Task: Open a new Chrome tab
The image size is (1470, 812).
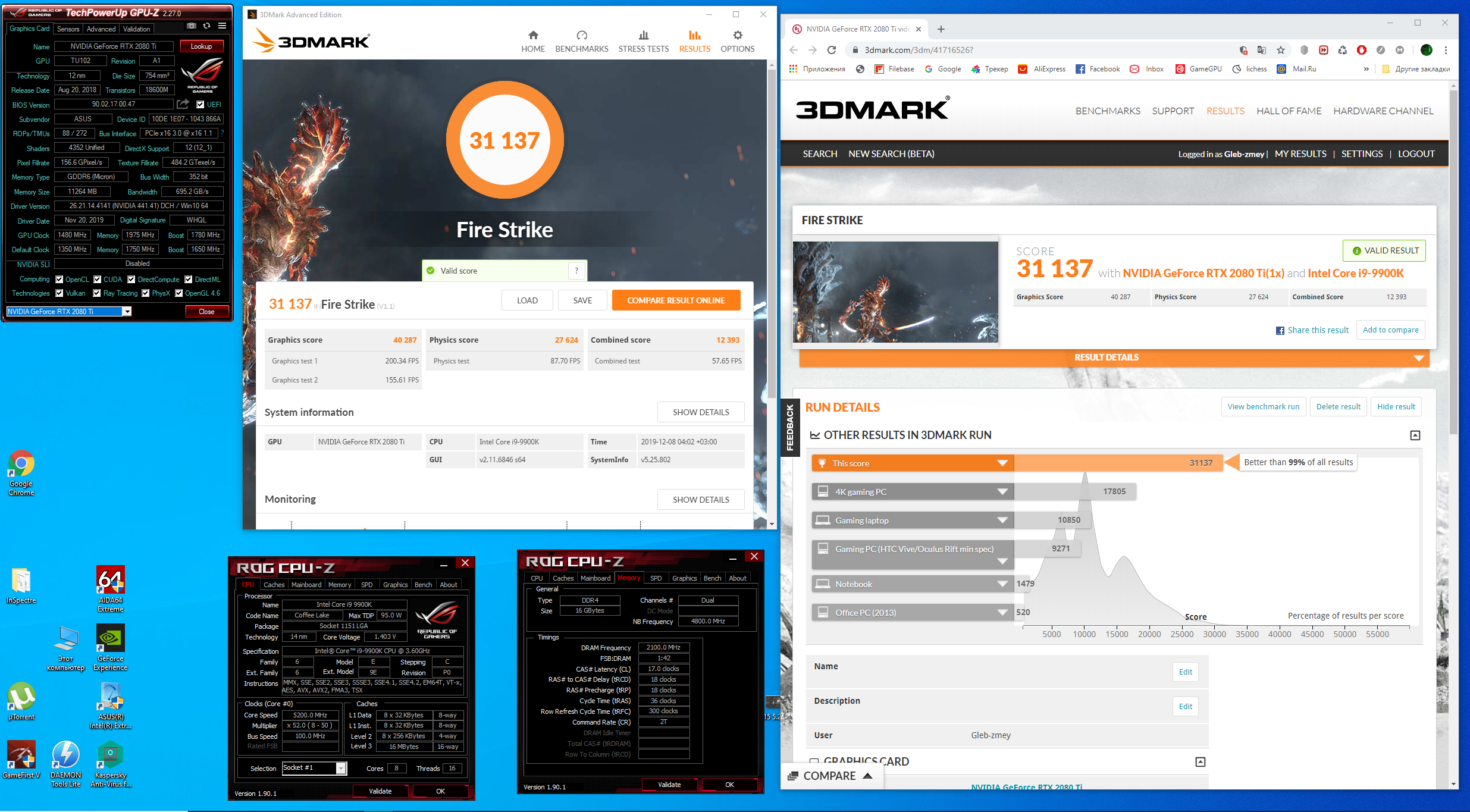Action: pos(941,29)
